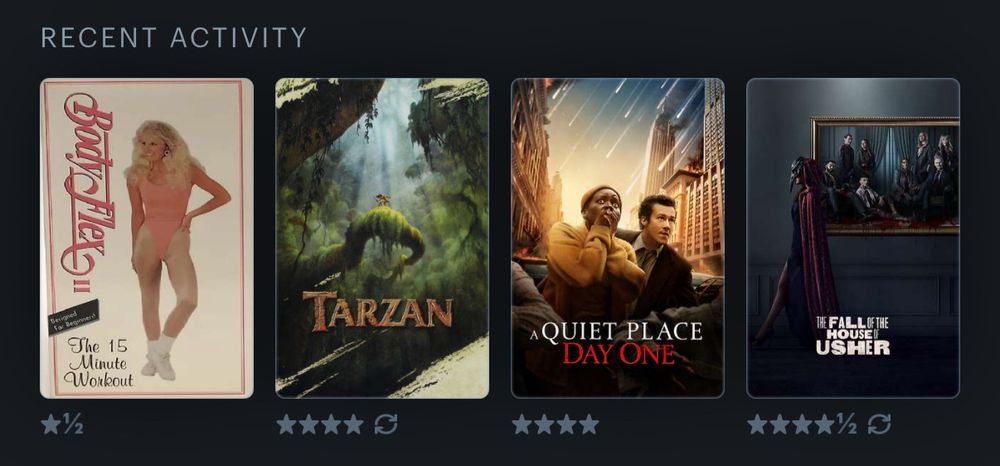Click the first star under the Tarzan poster
Viewport: 1000px width, 466px height.
coord(286,424)
